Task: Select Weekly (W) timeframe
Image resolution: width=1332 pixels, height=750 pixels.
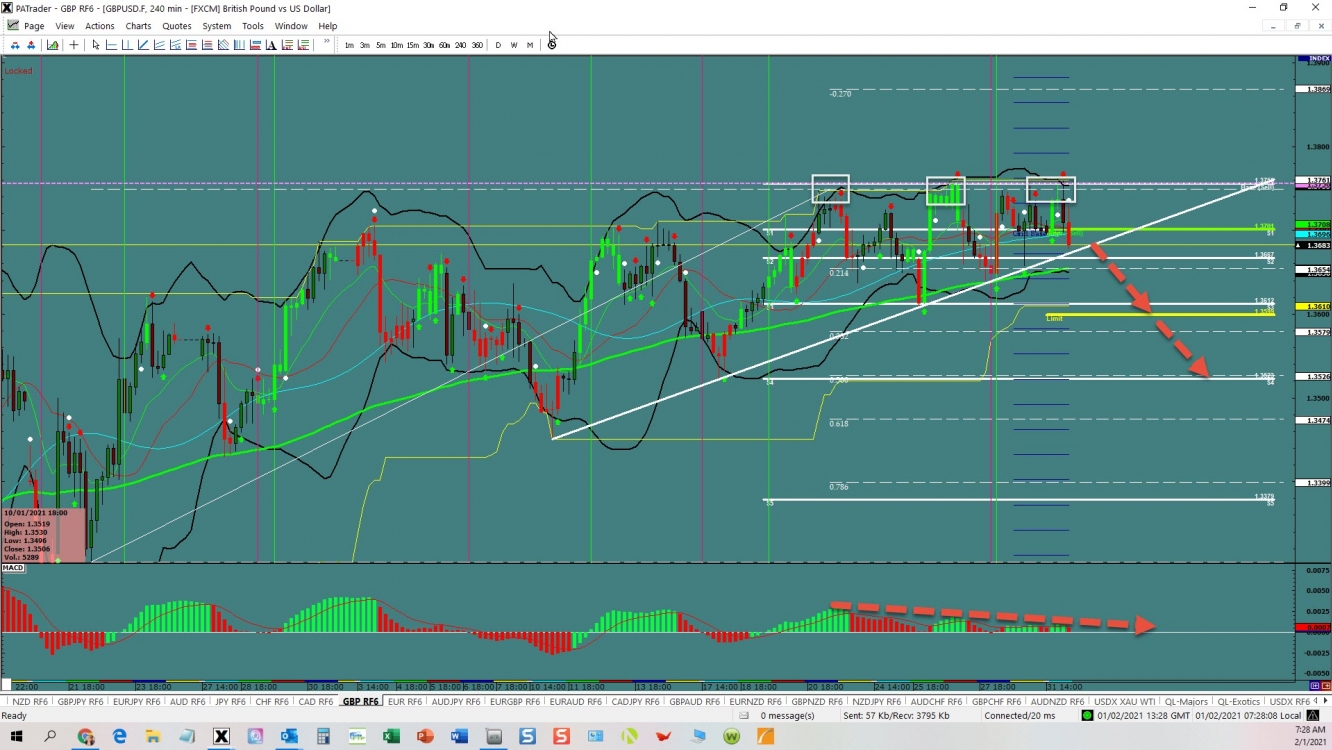Action: tap(514, 45)
